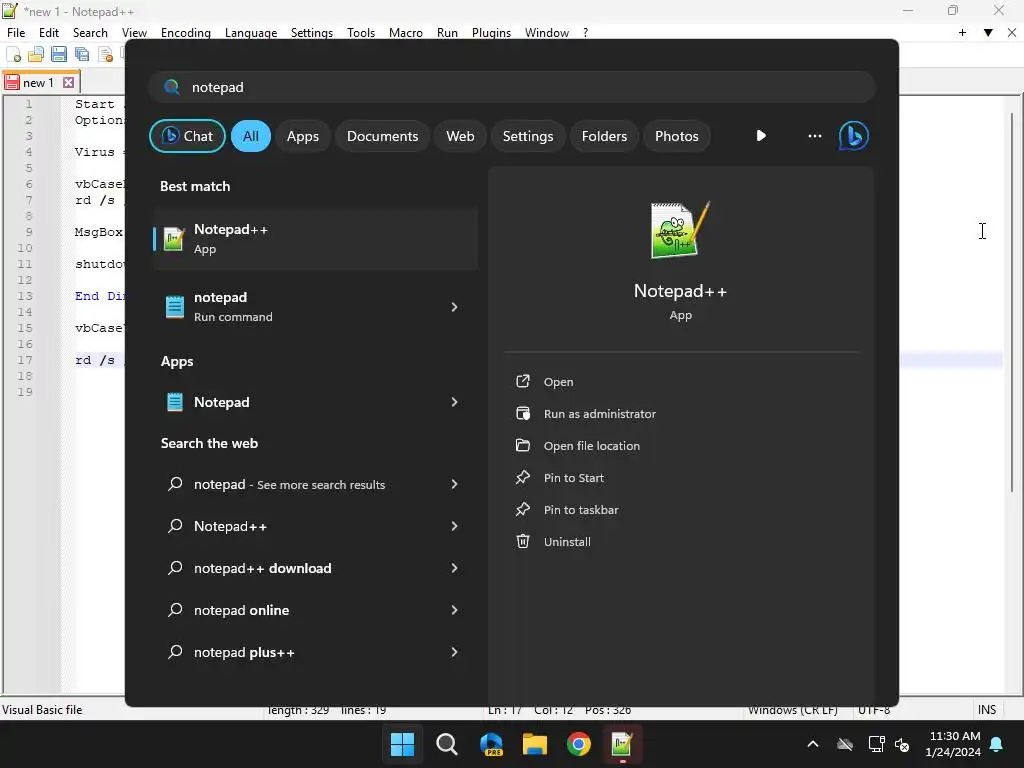This screenshot has height=768, width=1024.
Task: Click the 'notepad online' web suggestion
Action: coord(241,610)
